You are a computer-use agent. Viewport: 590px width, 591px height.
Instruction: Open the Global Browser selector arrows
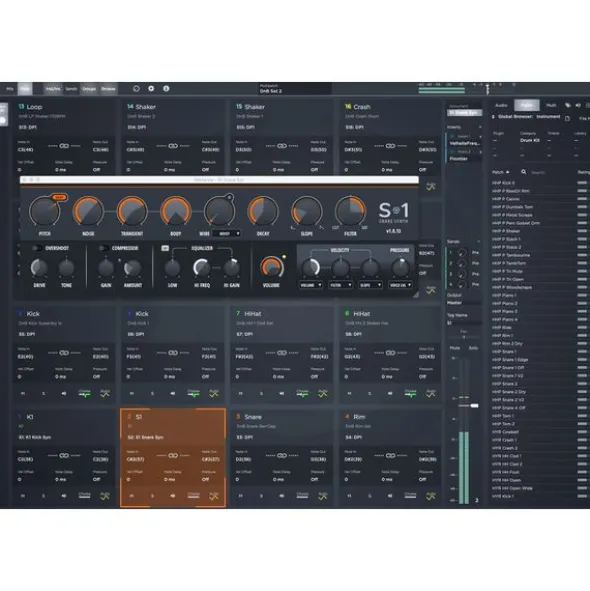(493, 117)
